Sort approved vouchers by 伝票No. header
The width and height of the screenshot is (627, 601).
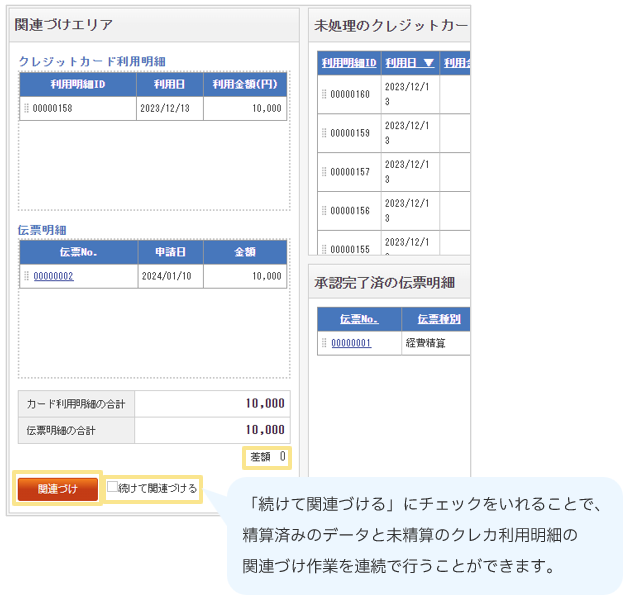[359, 319]
